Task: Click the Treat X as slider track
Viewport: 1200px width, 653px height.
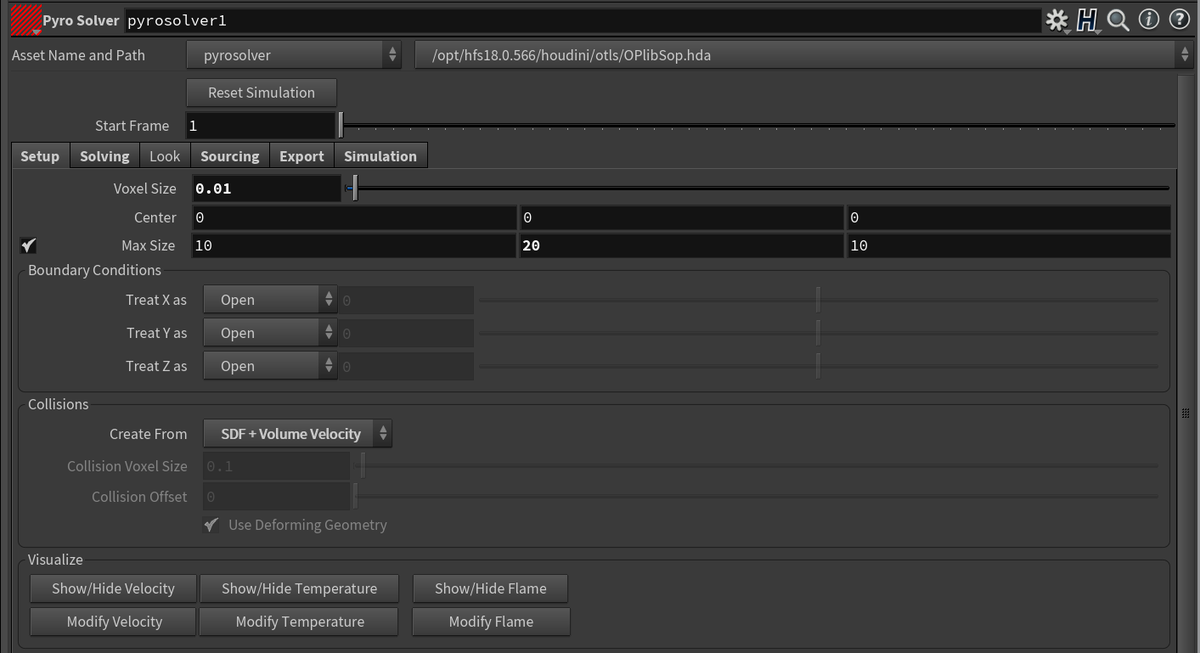Action: [x=818, y=300]
